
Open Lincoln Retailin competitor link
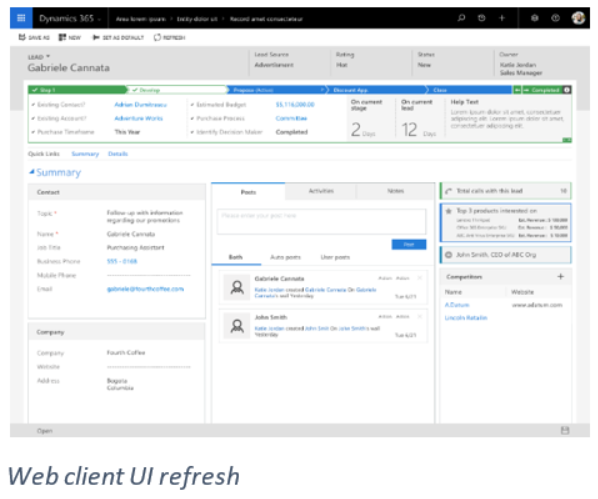coord(466,318)
